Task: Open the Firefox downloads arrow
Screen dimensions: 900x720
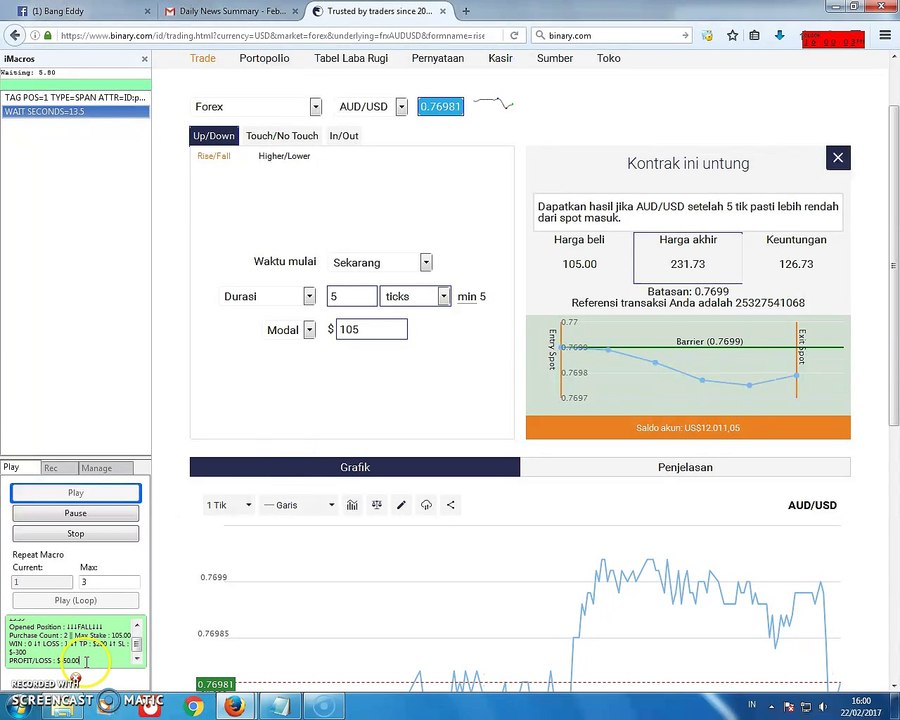Action: 779,36
